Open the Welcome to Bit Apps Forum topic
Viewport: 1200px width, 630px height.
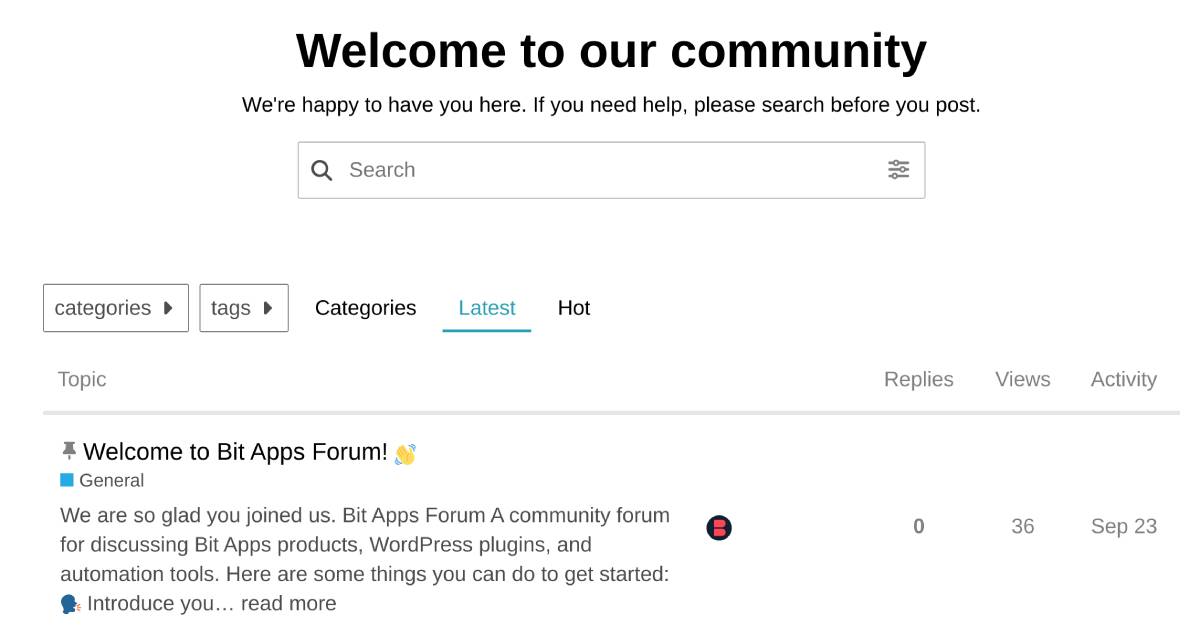(235, 452)
